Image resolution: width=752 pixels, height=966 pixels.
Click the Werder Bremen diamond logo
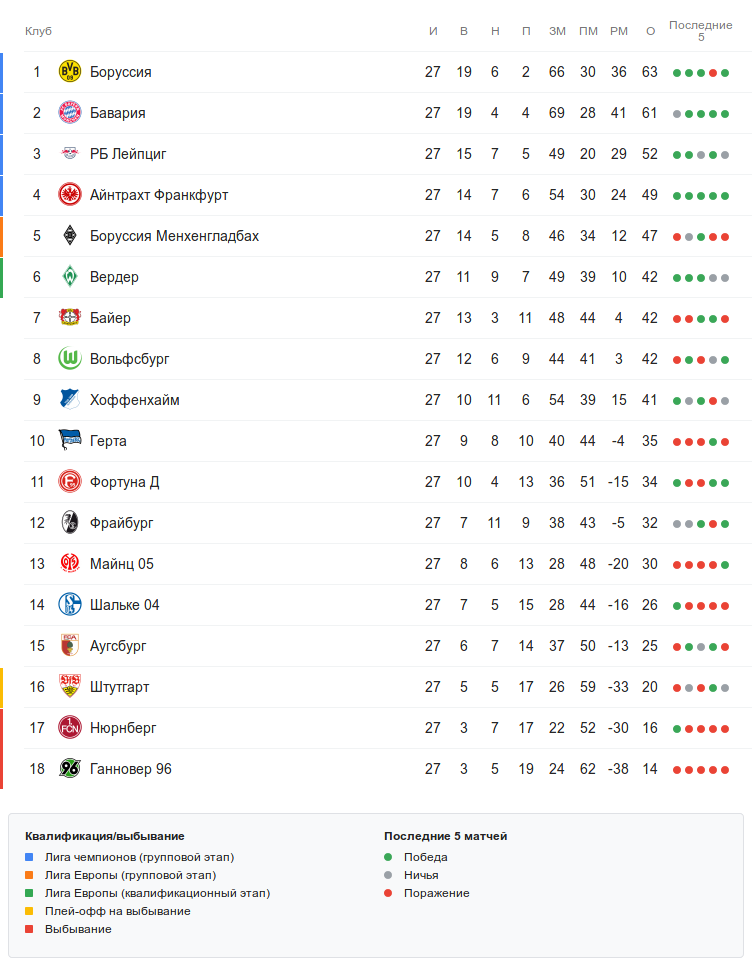pyautogui.click(x=69, y=277)
